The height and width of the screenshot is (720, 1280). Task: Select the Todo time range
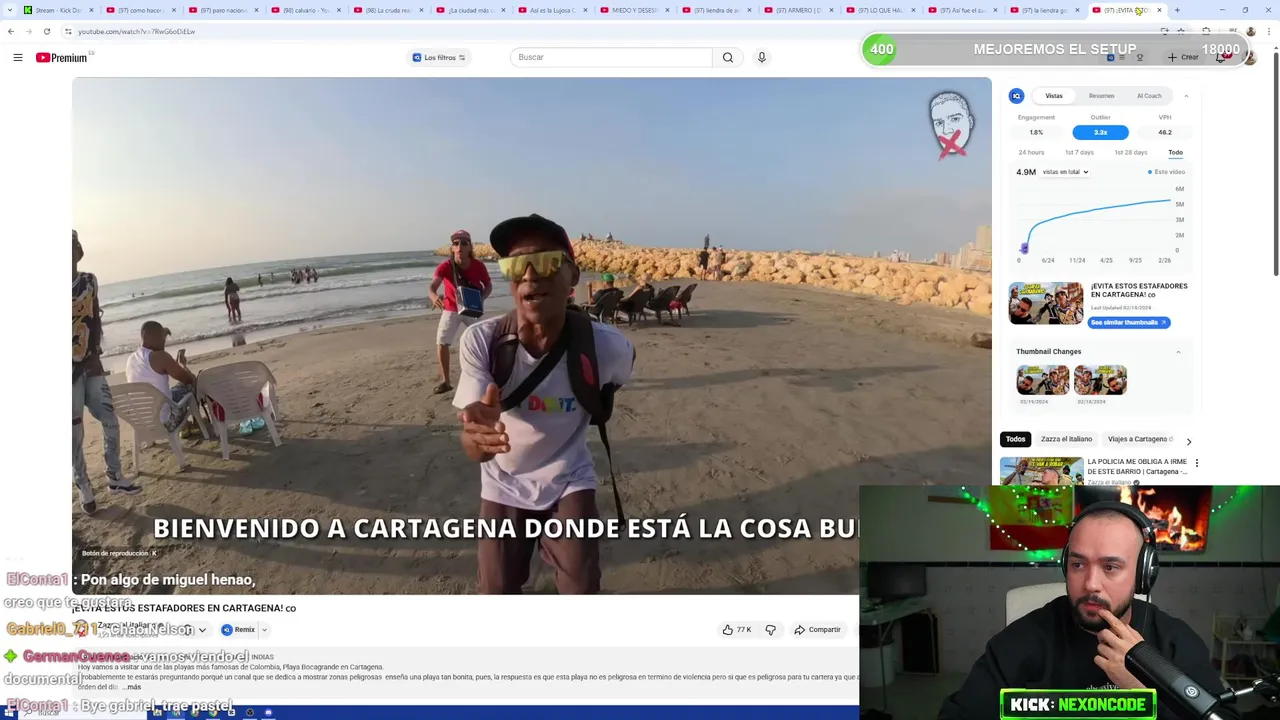(x=1175, y=152)
